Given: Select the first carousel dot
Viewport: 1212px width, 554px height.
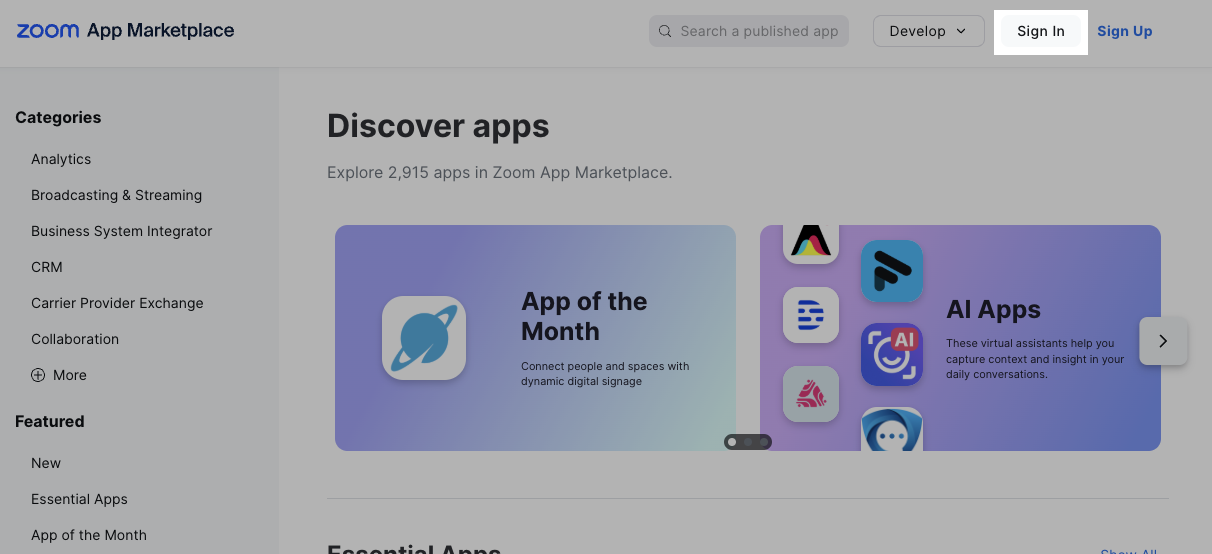Looking at the screenshot, I should [x=732, y=441].
